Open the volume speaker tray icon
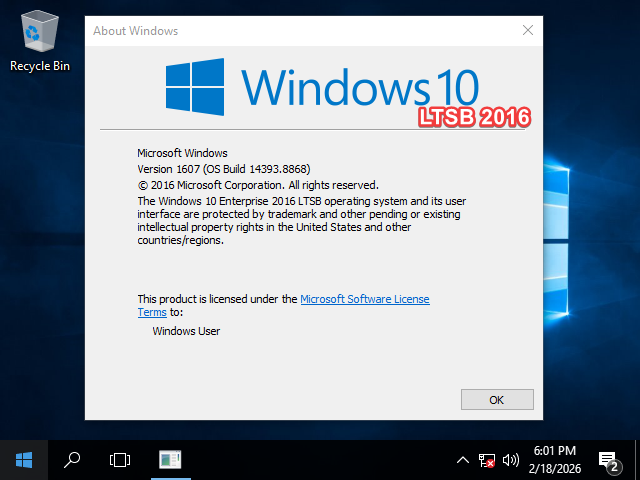This screenshot has width=640, height=480. tap(511, 460)
